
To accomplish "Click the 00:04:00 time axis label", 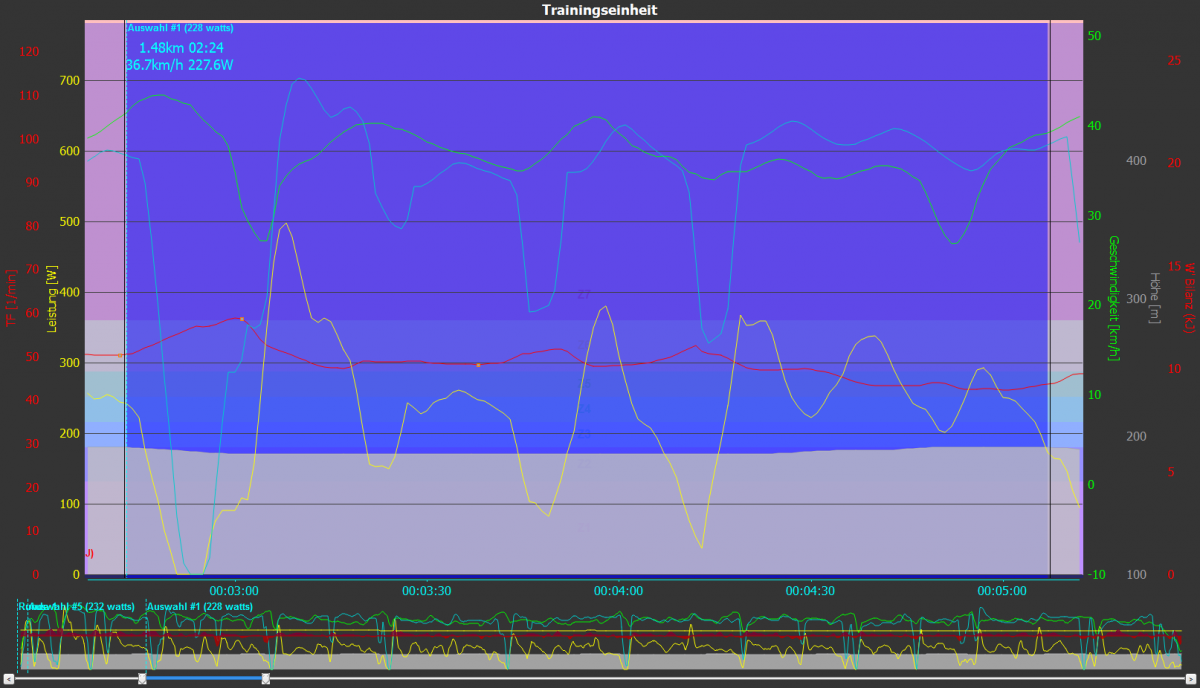I will pos(618,591).
